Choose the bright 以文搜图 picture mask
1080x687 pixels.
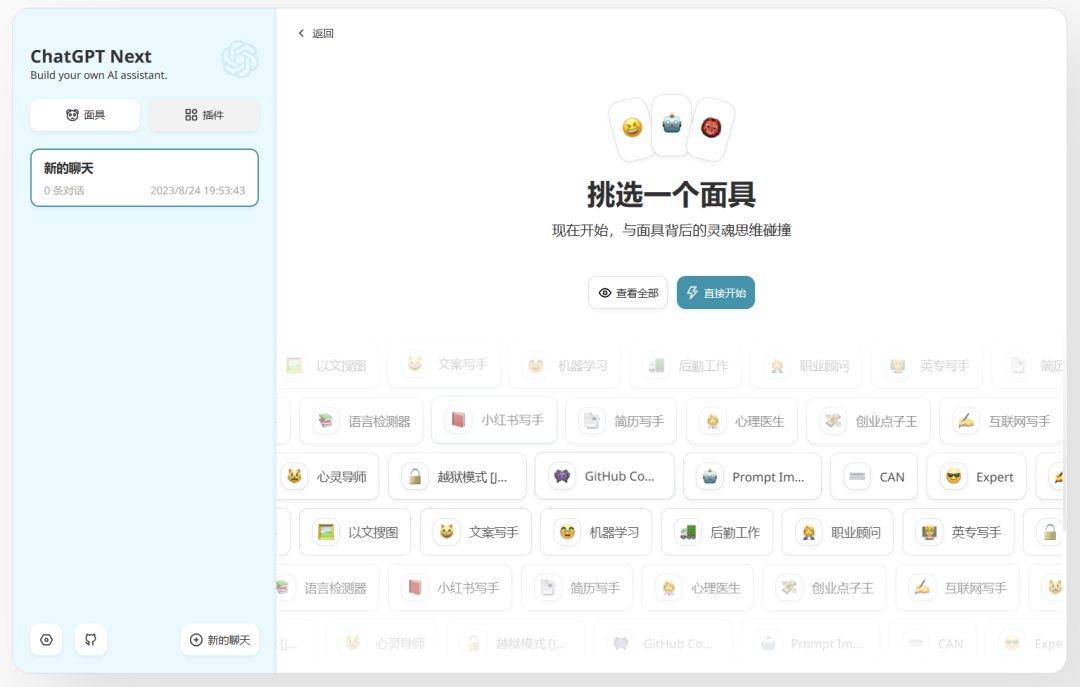(355, 532)
